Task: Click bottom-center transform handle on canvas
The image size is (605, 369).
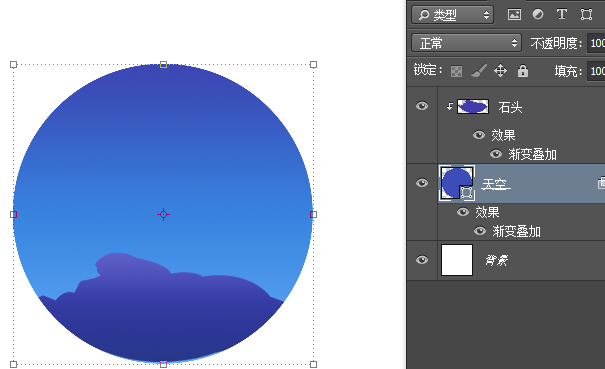Action: (x=163, y=364)
